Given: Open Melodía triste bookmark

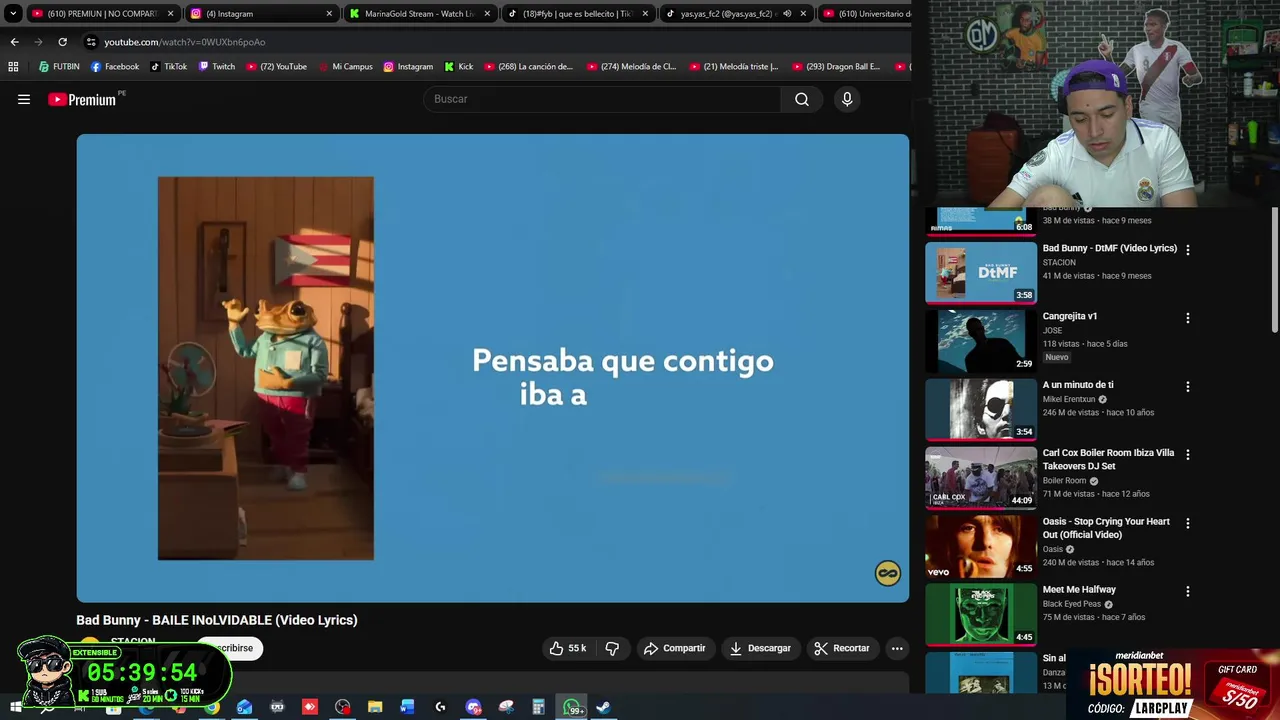Looking at the screenshot, I should point(732,67).
